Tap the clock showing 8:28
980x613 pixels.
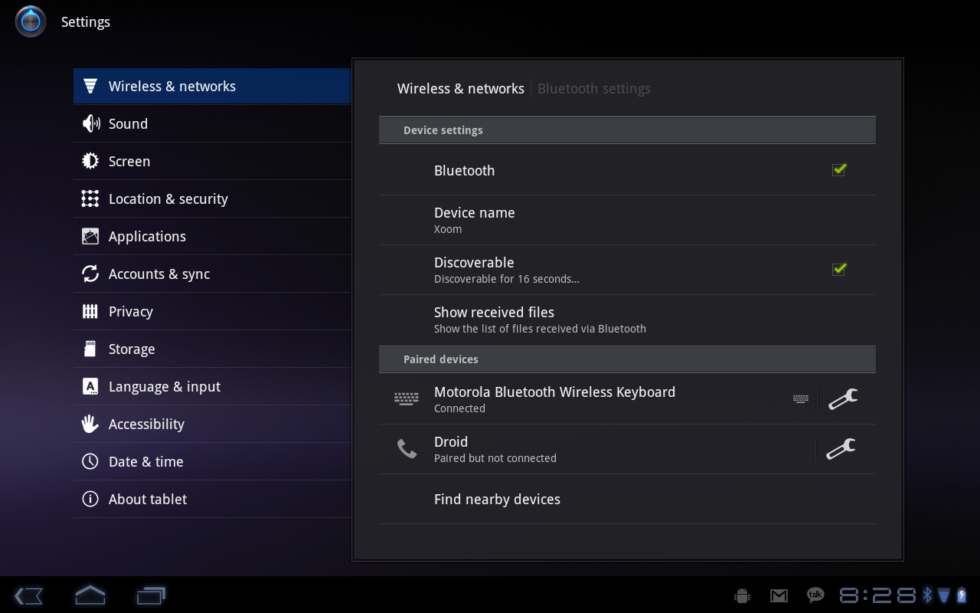click(x=877, y=596)
